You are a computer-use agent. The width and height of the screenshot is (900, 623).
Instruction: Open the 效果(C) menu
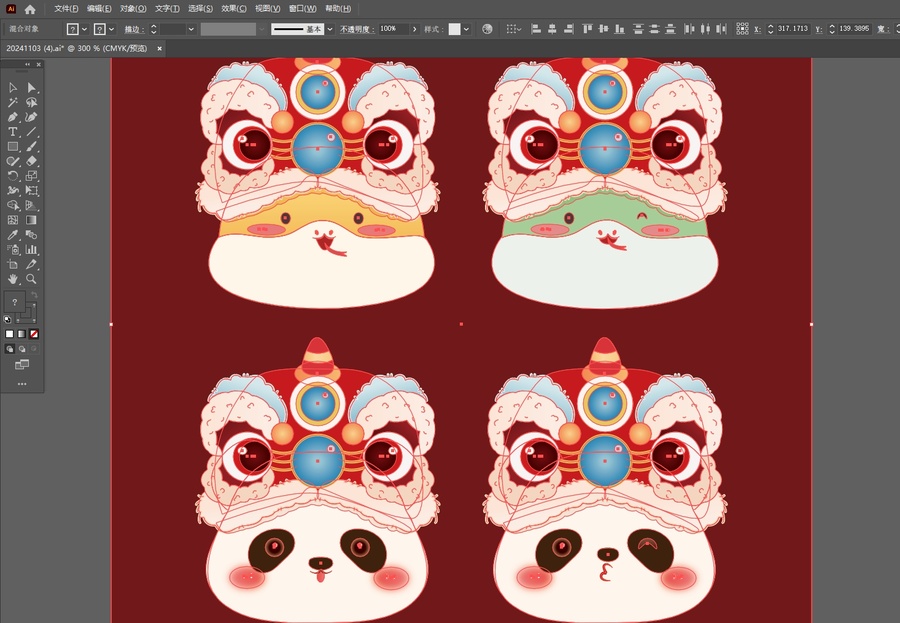234,9
